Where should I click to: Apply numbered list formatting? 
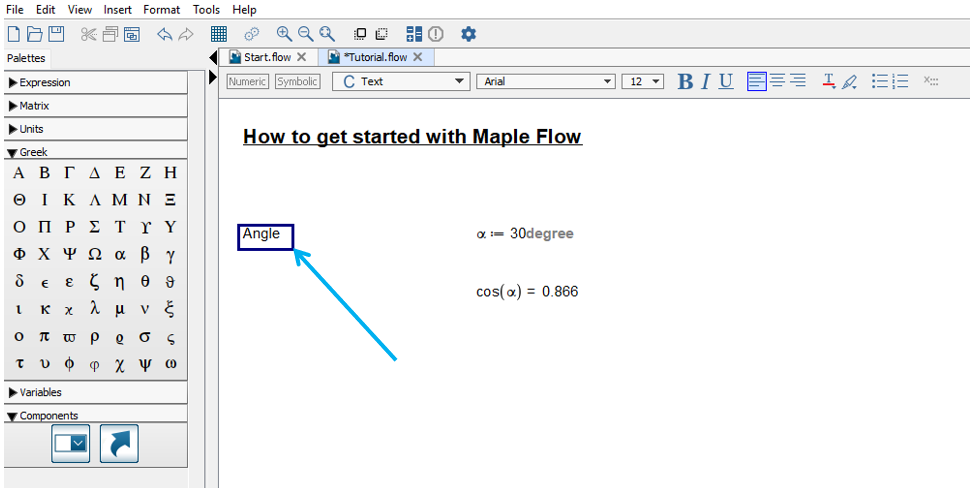point(900,81)
